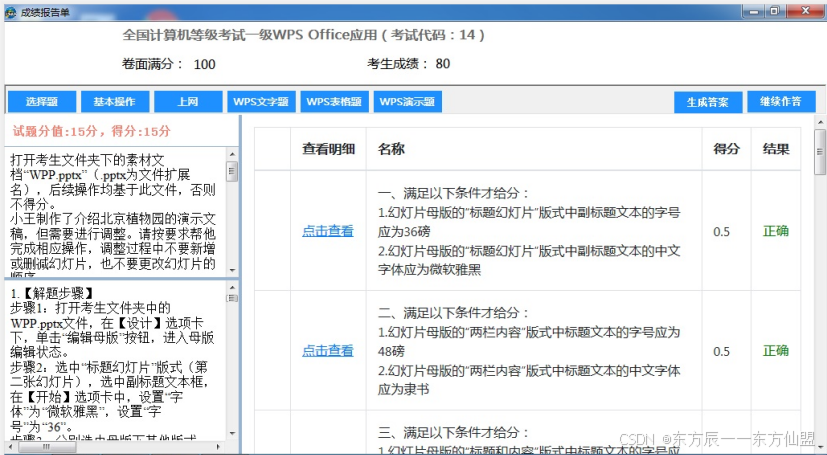Close the 成绩报告单 window
Screen dimensions: 827x455
[805, 11]
